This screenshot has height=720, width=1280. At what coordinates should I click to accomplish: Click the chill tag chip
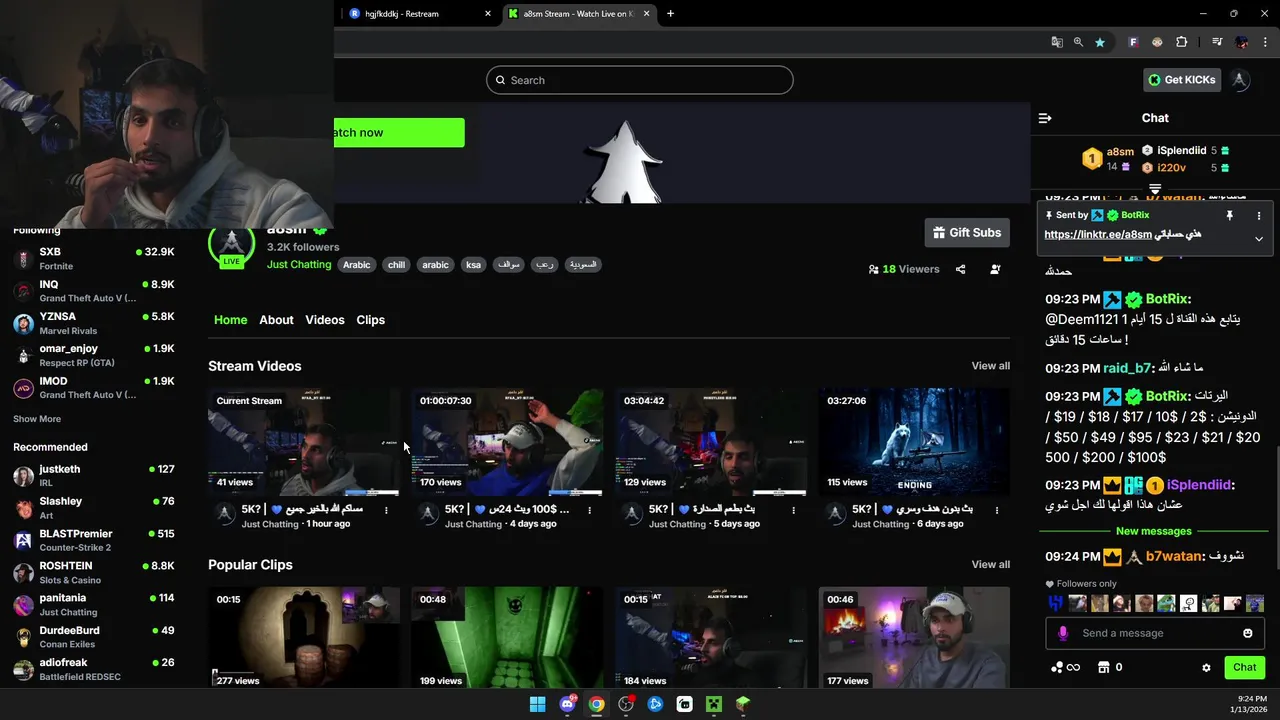click(396, 265)
